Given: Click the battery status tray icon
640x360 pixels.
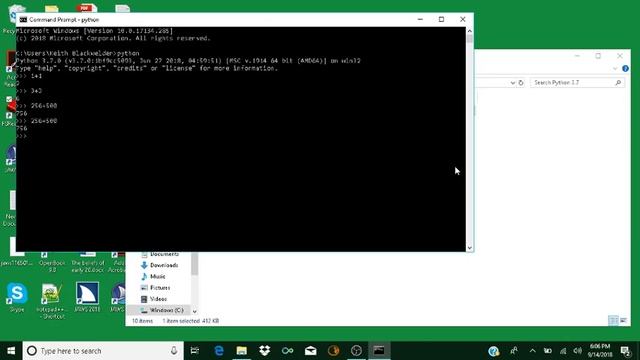Looking at the screenshot, I should (x=548, y=351).
